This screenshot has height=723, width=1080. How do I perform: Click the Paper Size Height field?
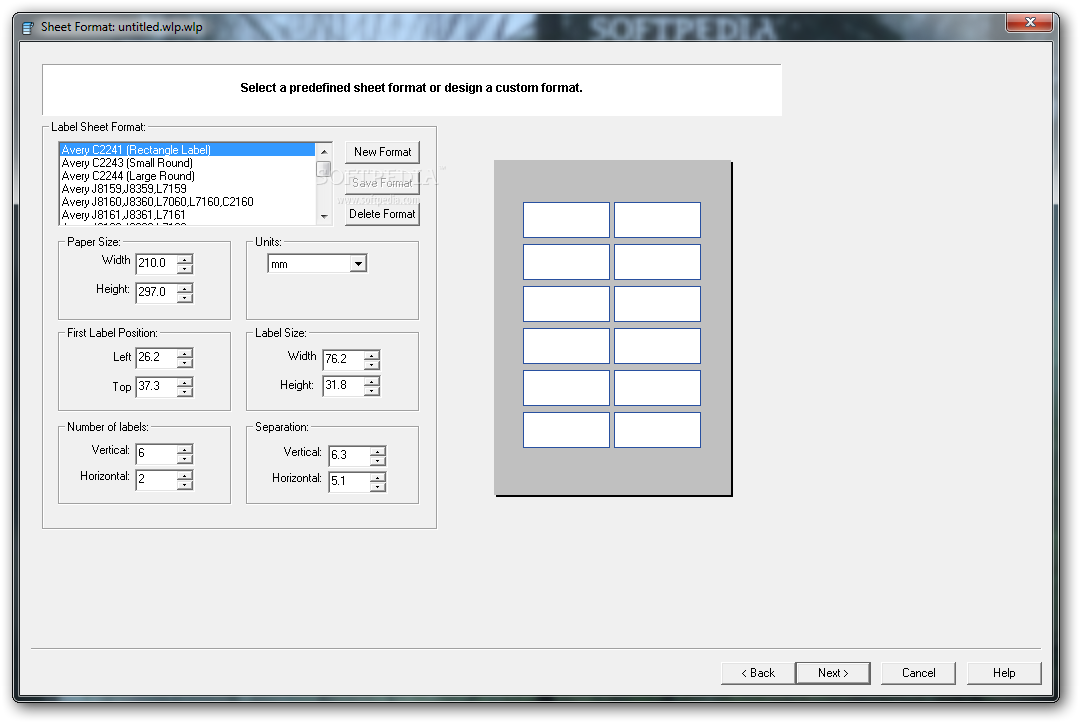(156, 292)
